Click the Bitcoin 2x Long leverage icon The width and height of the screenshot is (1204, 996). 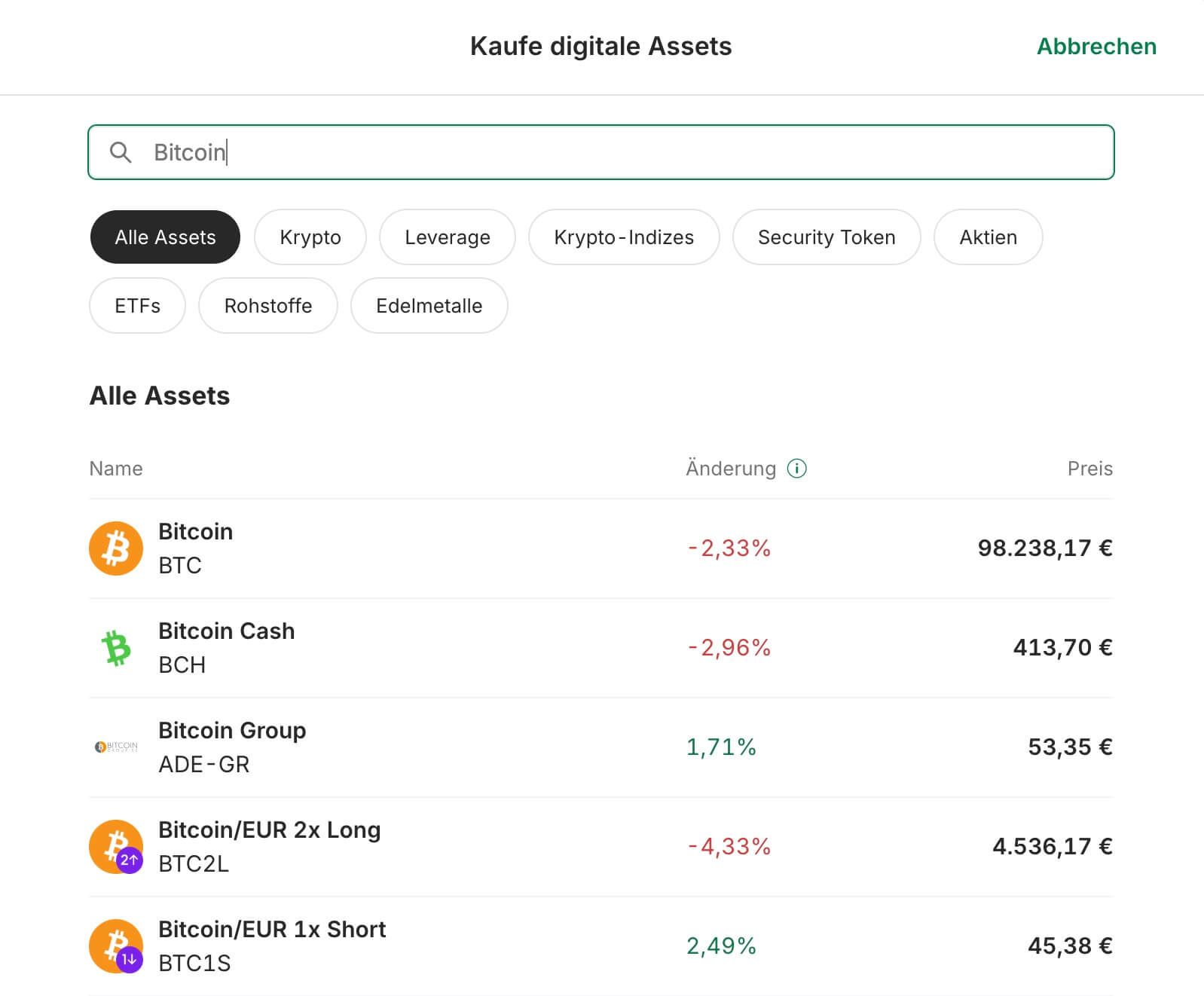tap(116, 847)
